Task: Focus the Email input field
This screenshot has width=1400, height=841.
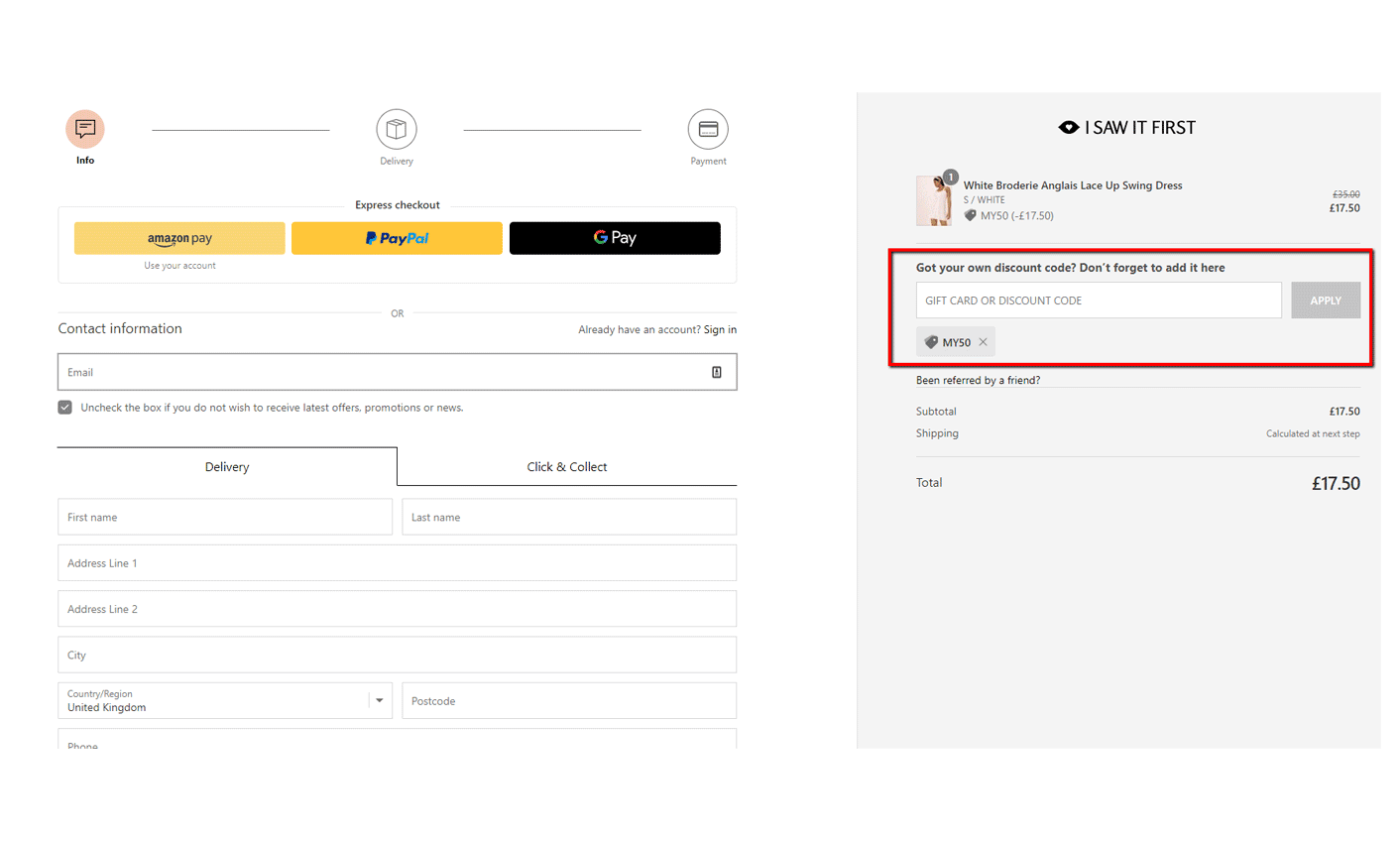Action: coord(398,372)
